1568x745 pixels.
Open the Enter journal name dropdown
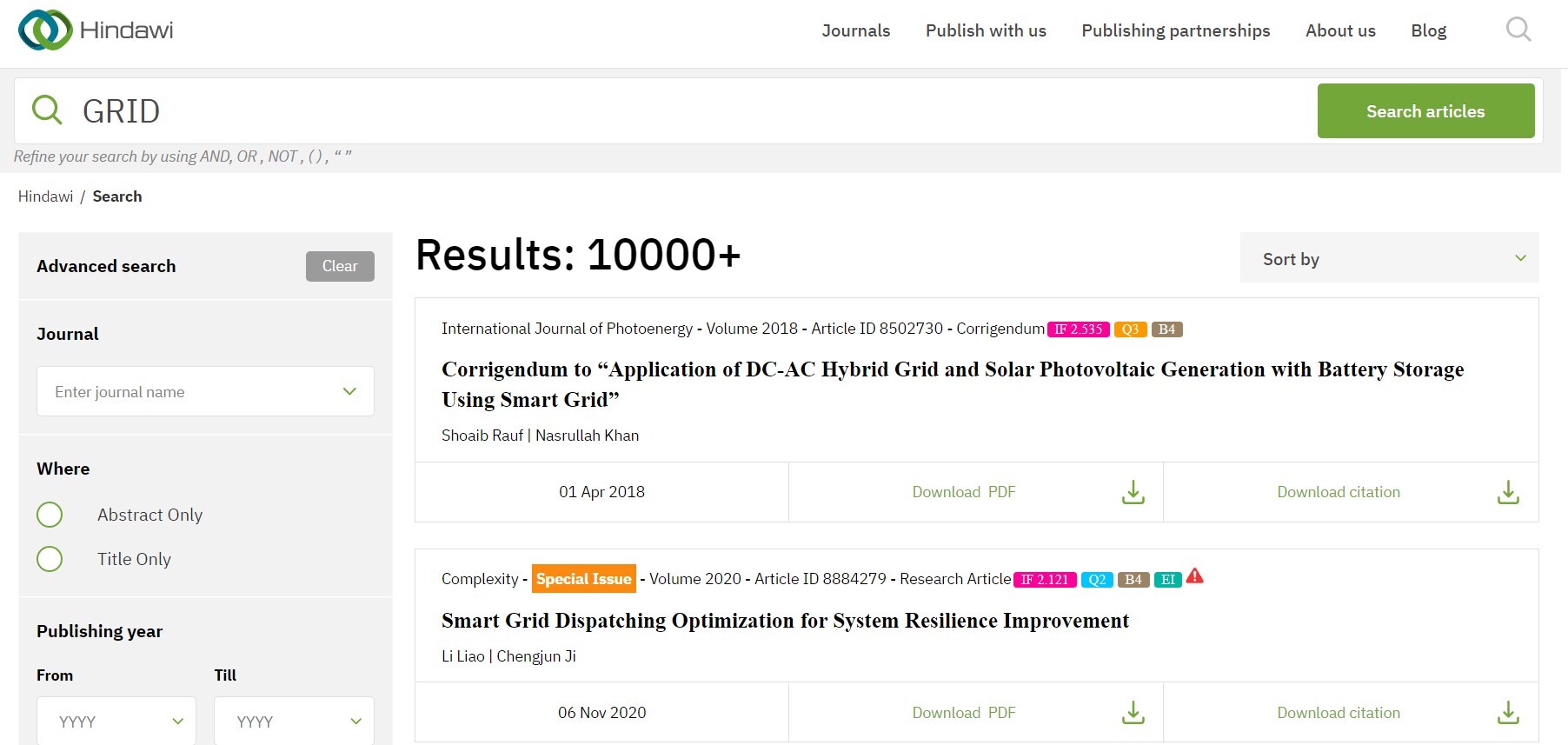click(x=205, y=391)
